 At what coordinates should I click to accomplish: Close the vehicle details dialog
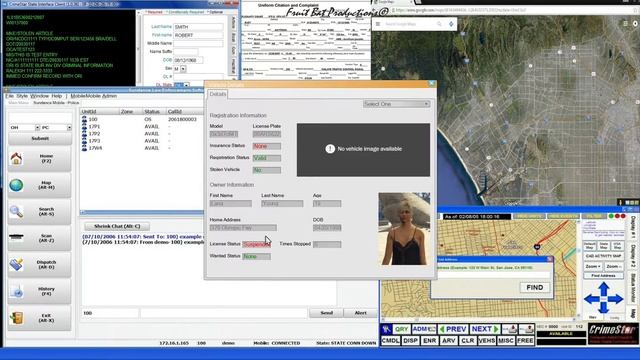[431, 84]
